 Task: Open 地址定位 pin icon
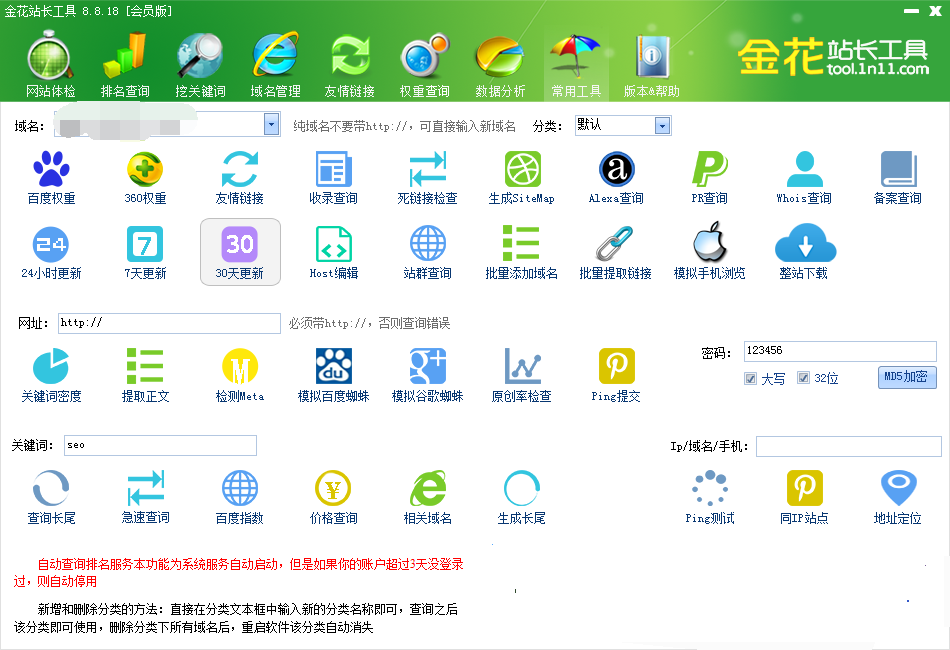click(898, 497)
